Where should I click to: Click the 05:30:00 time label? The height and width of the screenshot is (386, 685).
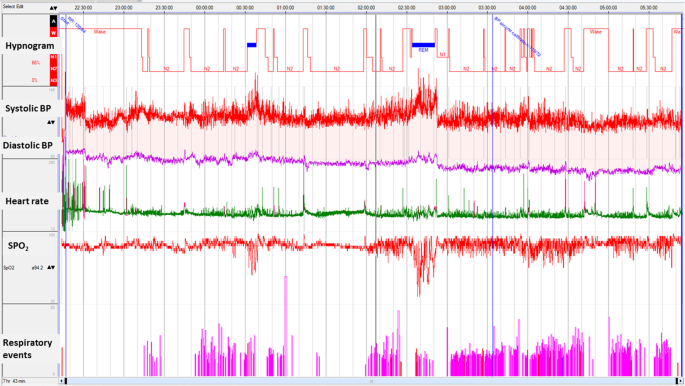(649, 8)
